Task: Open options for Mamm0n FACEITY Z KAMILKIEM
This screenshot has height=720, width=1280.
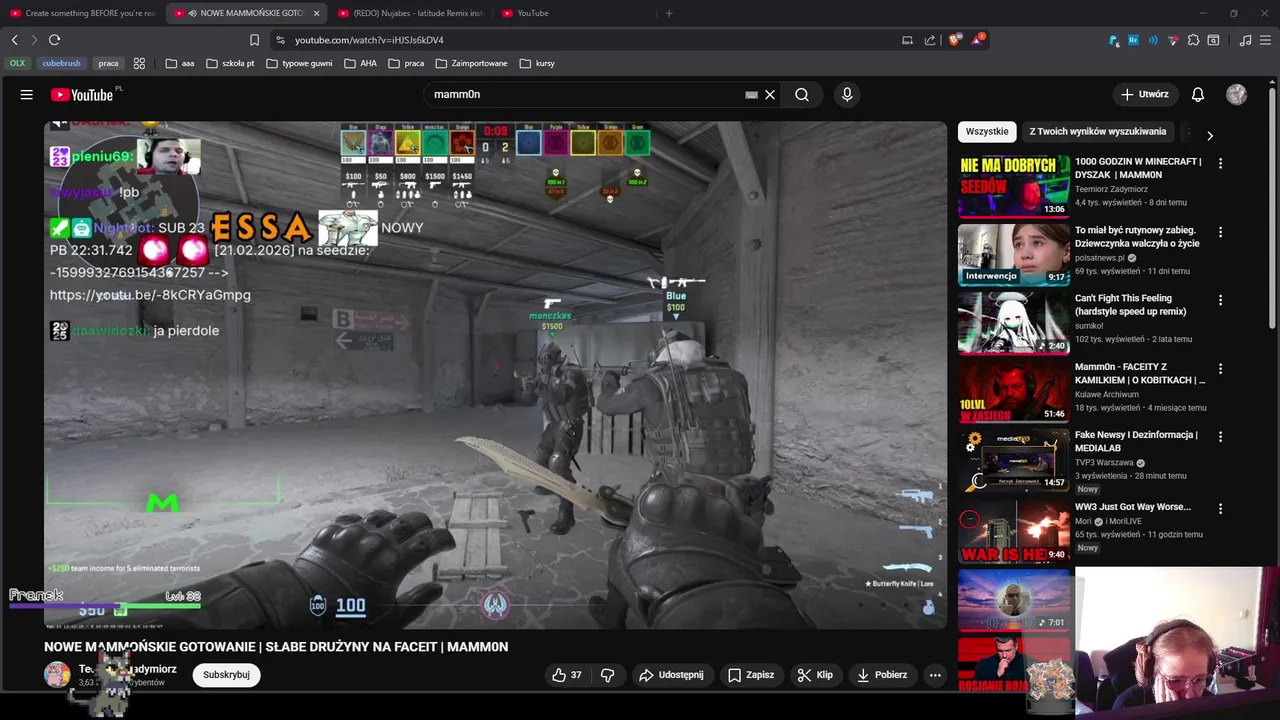Action: pos(1220,369)
